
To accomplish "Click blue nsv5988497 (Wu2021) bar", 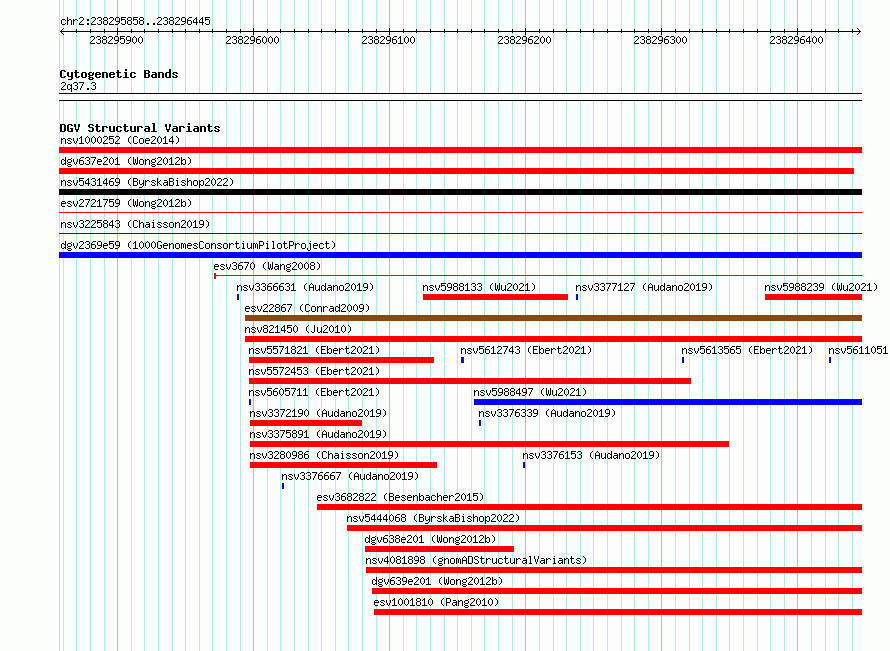I will (x=668, y=402).
